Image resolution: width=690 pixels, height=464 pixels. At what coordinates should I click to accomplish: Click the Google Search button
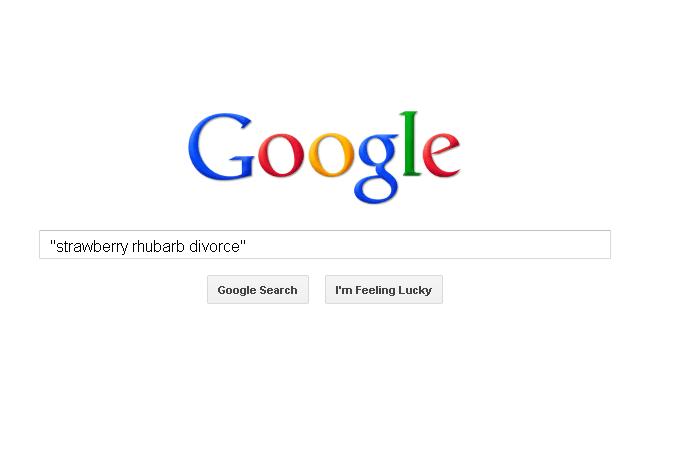pyautogui.click(x=258, y=290)
